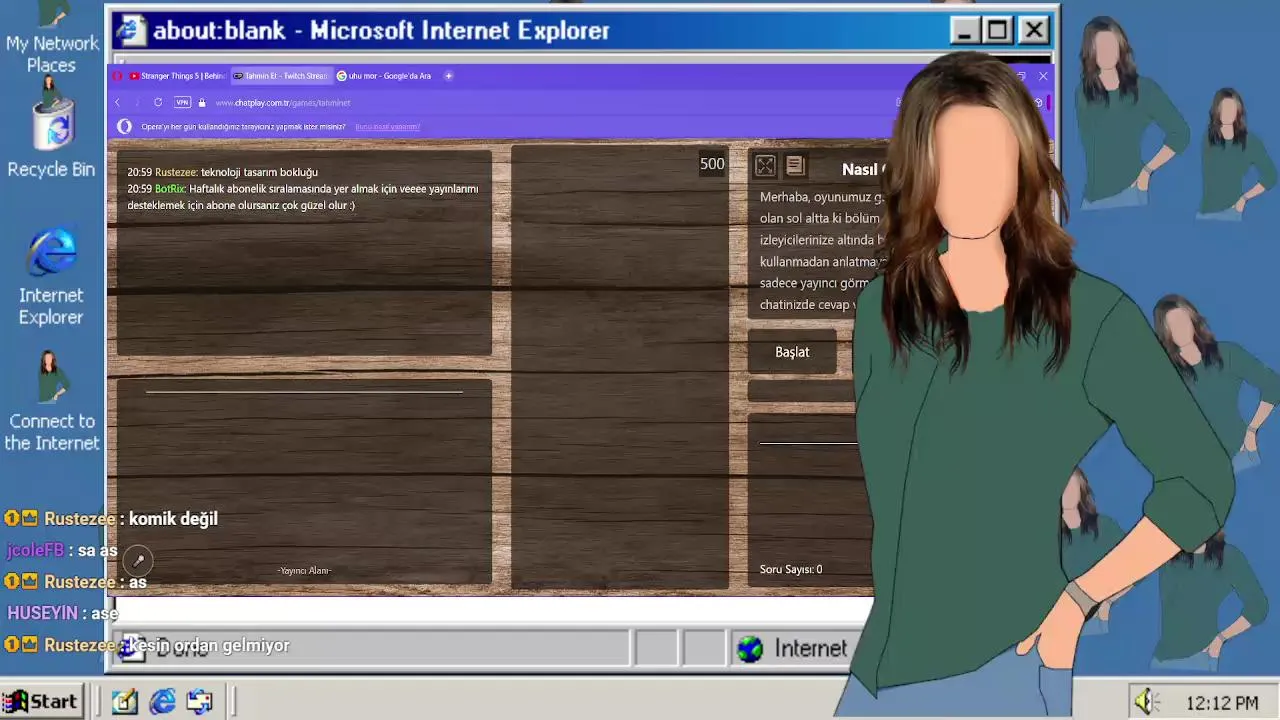The height and width of the screenshot is (720, 1280).
Task: Click the chatplay.com.tr address bar
Action: coord(283,103)
